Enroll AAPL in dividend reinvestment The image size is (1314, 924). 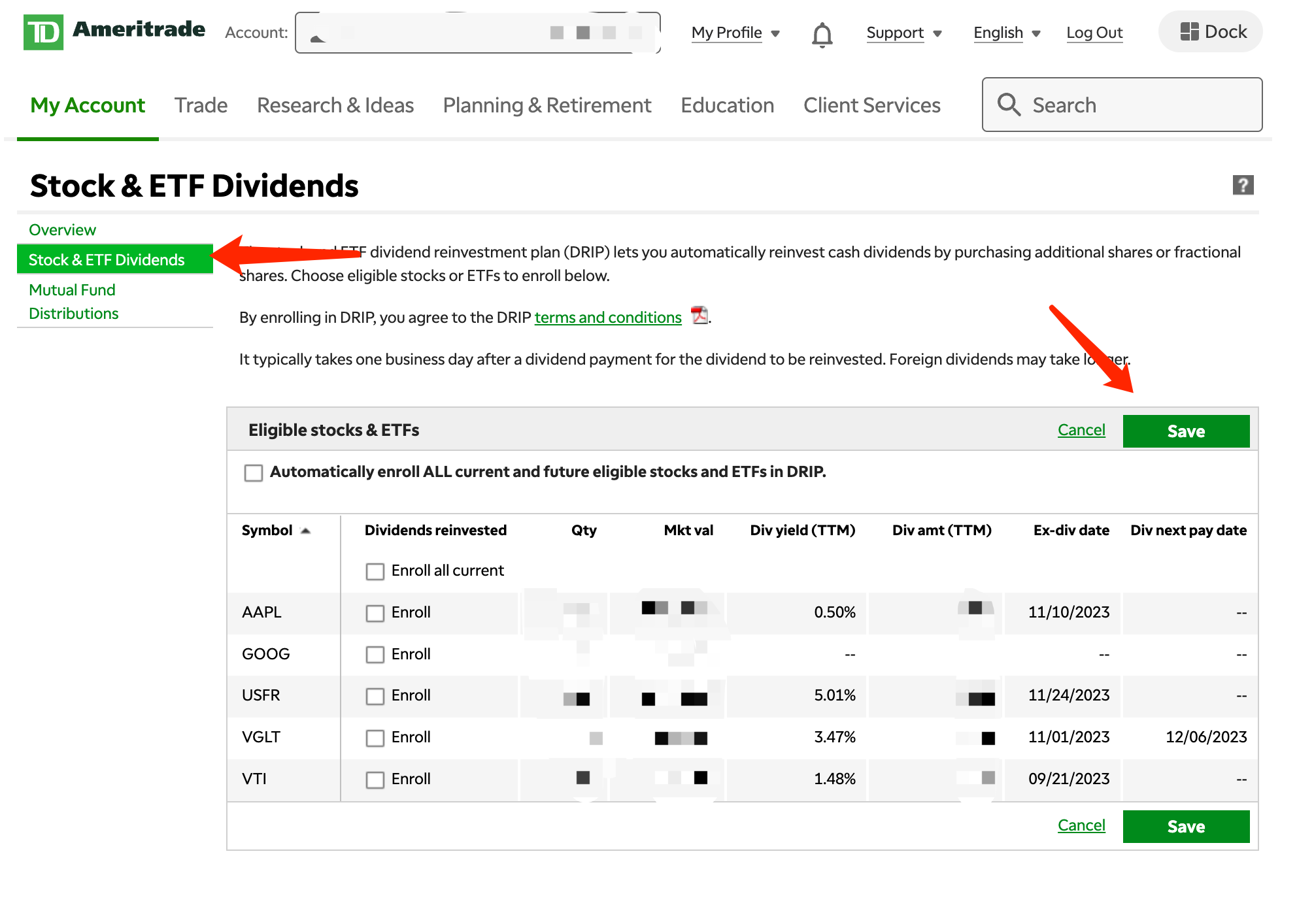[375, 613]
